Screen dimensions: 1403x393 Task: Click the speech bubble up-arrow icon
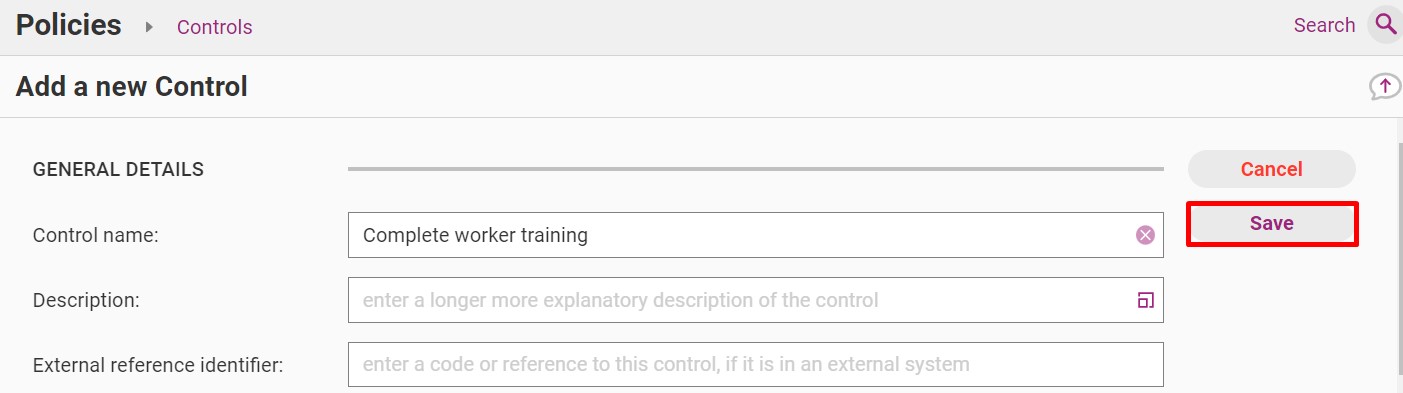pyautogui.click(x=1385, y=87)
